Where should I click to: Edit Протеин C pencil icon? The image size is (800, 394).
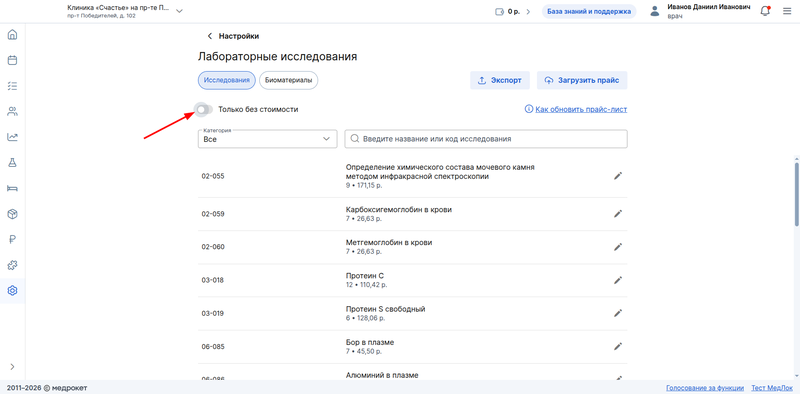(618, 280)
